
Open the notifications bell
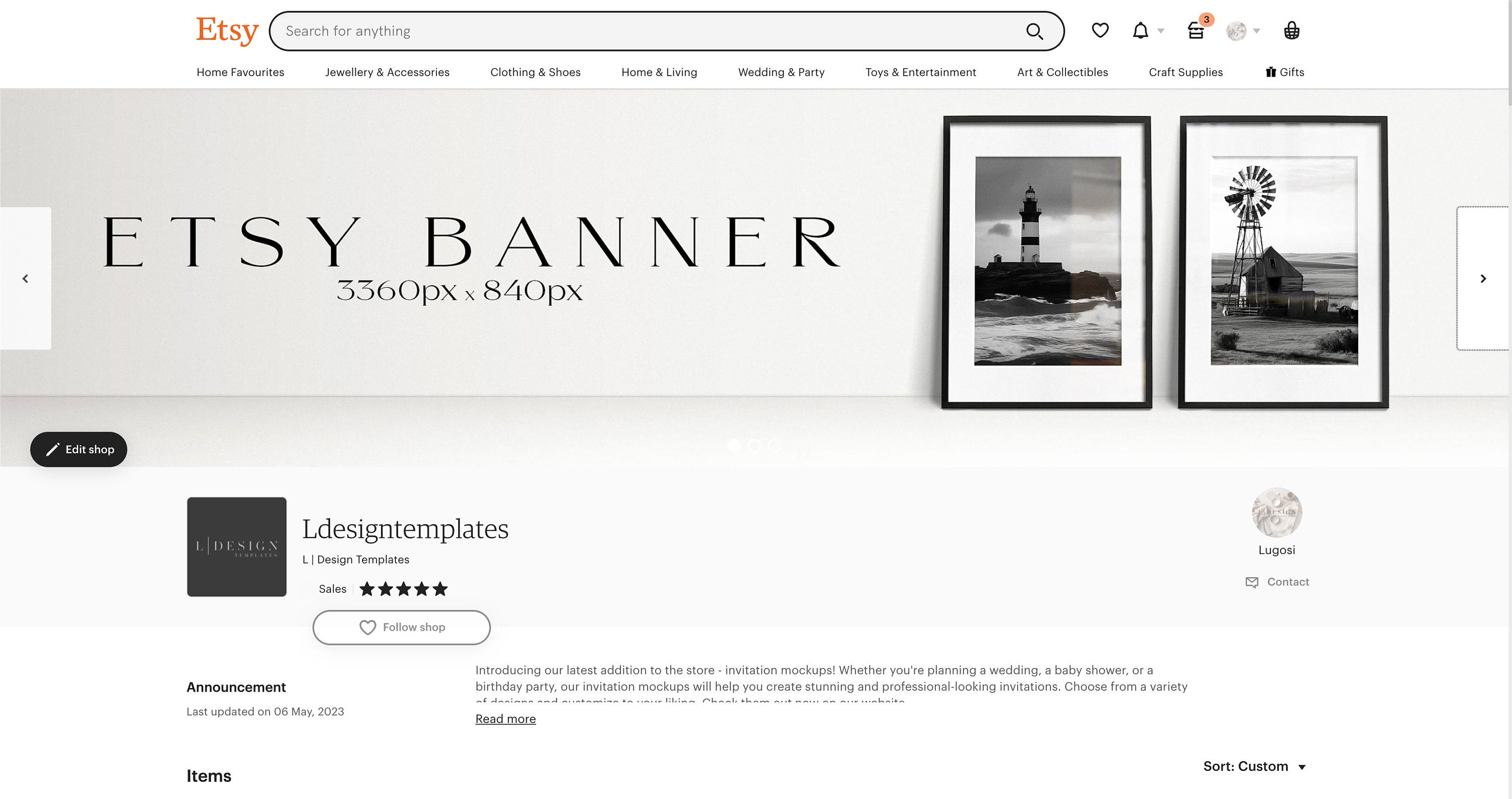1140,31
